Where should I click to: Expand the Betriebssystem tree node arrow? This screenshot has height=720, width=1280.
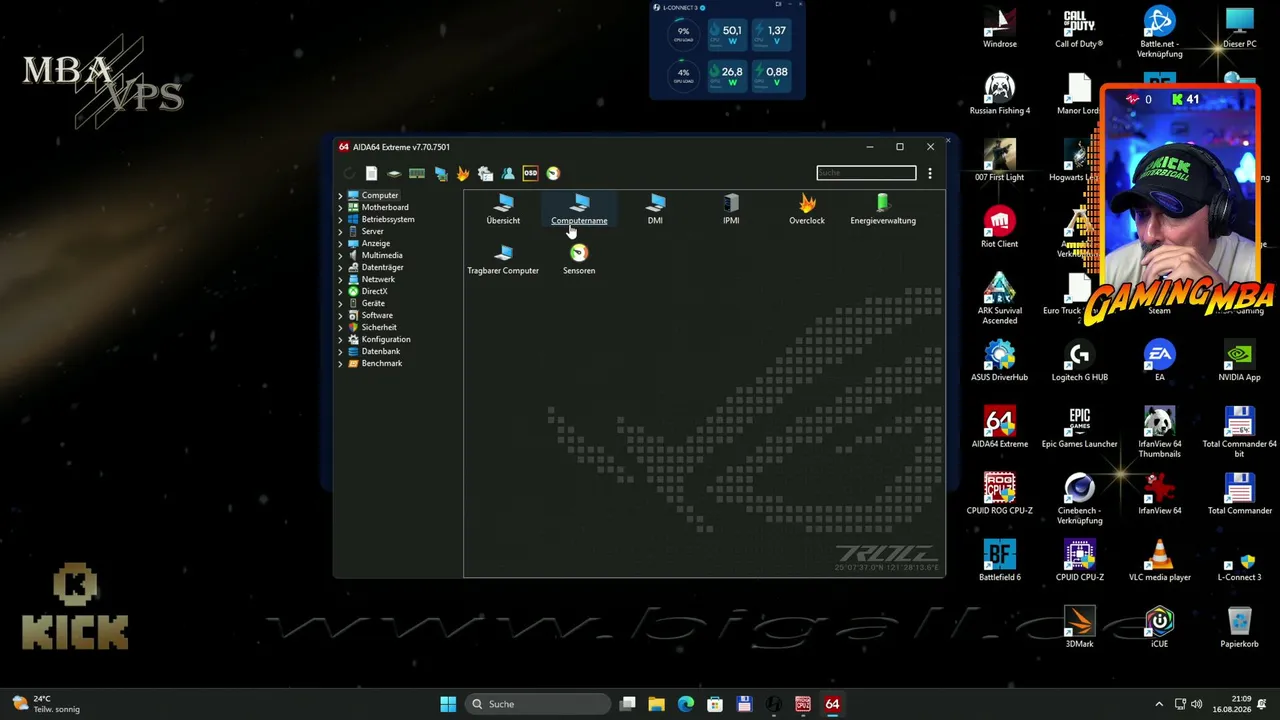point(340,220)
